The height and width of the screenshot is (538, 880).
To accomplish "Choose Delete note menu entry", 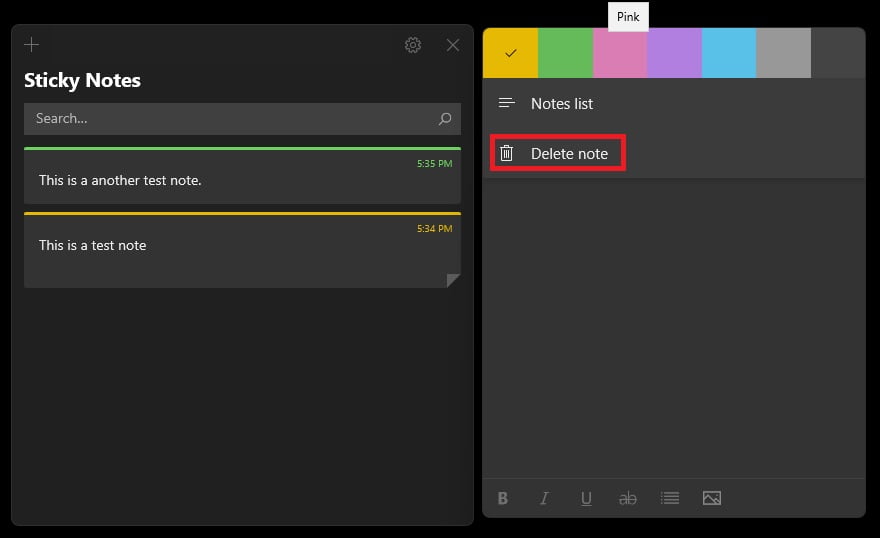I will pos(674,153).
